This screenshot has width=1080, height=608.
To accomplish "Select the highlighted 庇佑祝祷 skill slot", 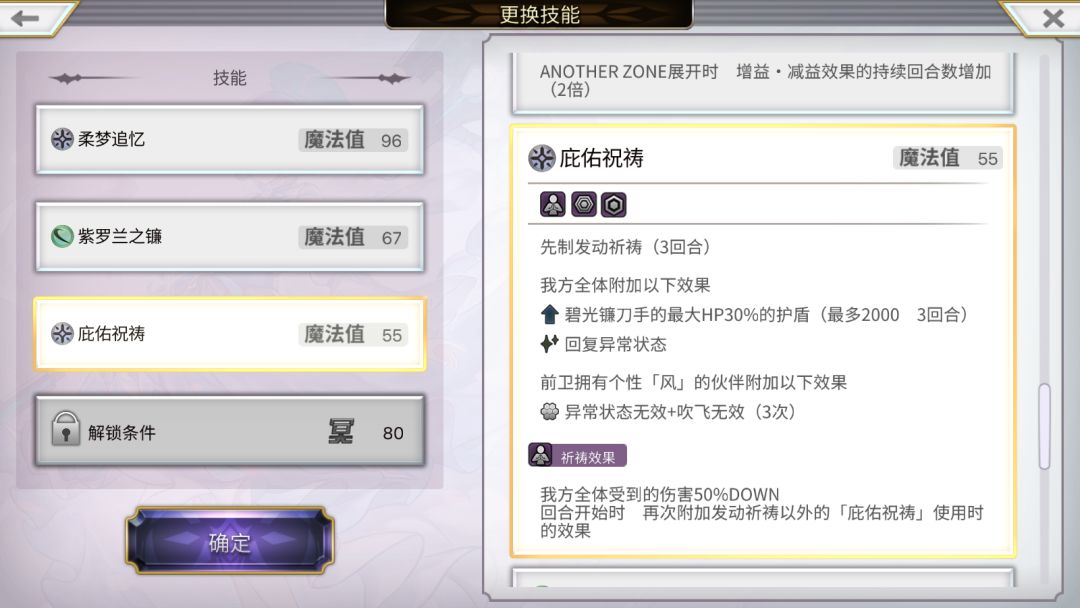I will [229, 334].
